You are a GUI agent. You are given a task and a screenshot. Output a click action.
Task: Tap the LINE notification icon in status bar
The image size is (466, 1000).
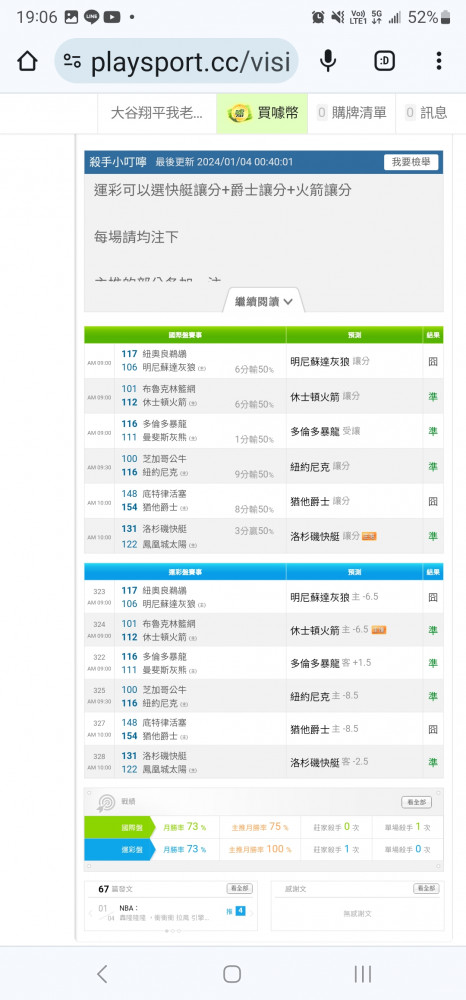[x=91, y=18]
